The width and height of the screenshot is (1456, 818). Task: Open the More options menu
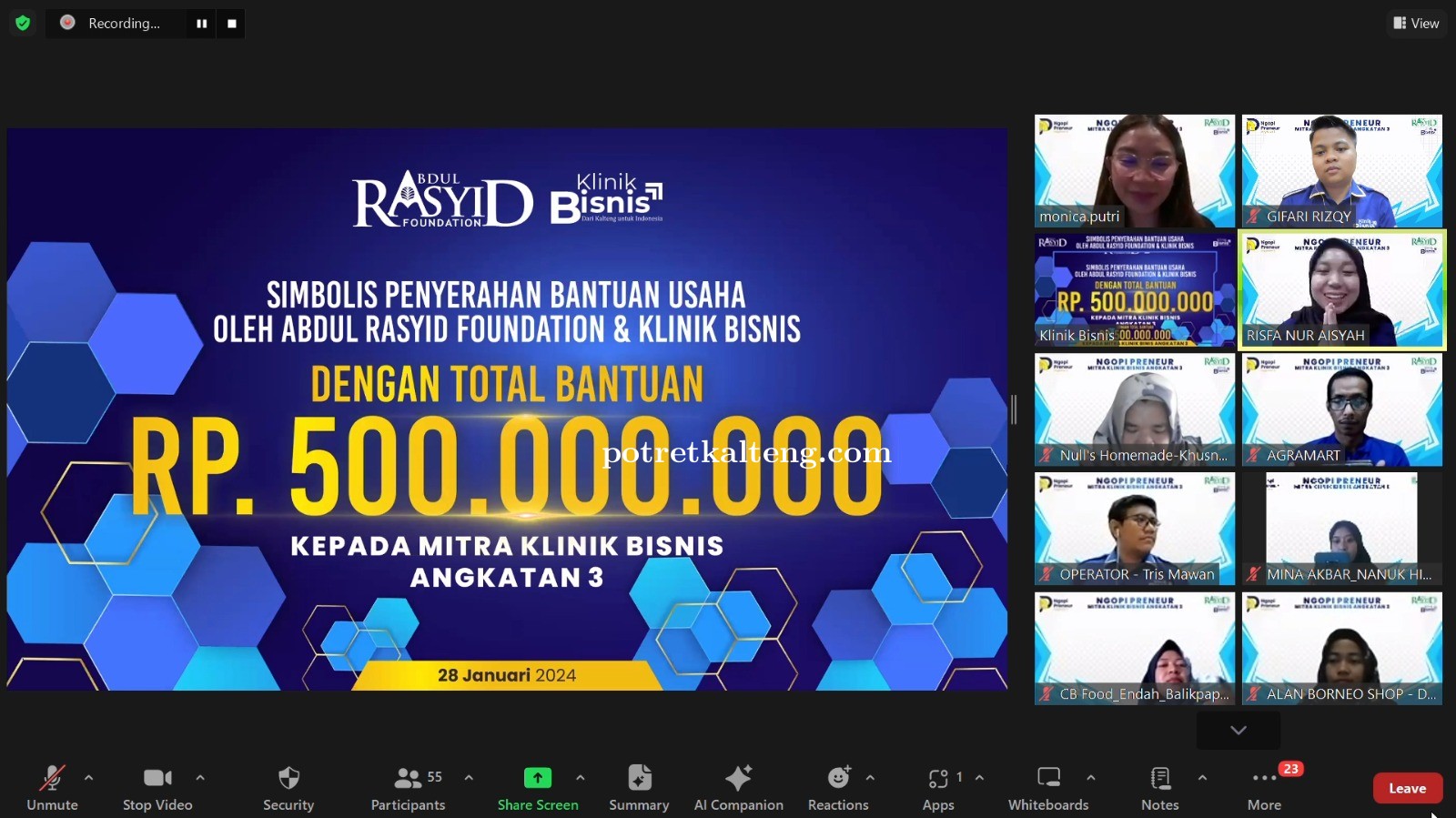tap(1264, 788)
